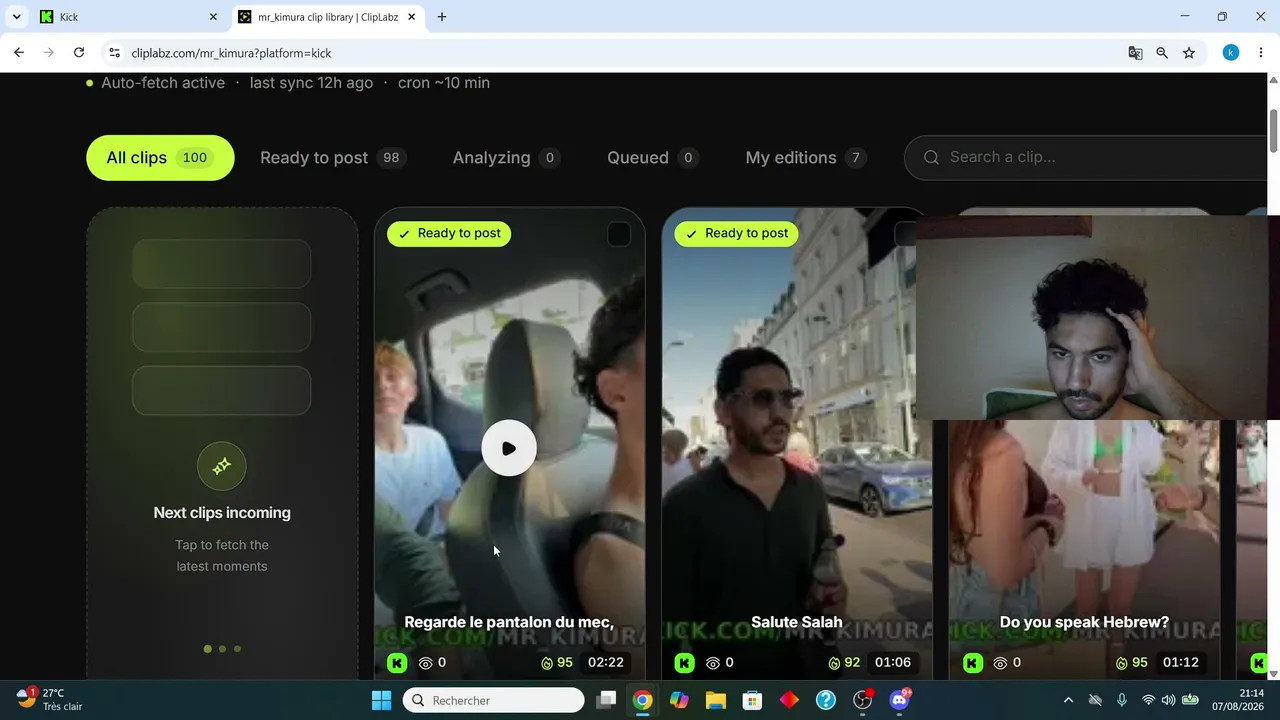Go forward to the next page
Screen dimensions: 1280x720
pyautogui.click(x=49, y=53)
